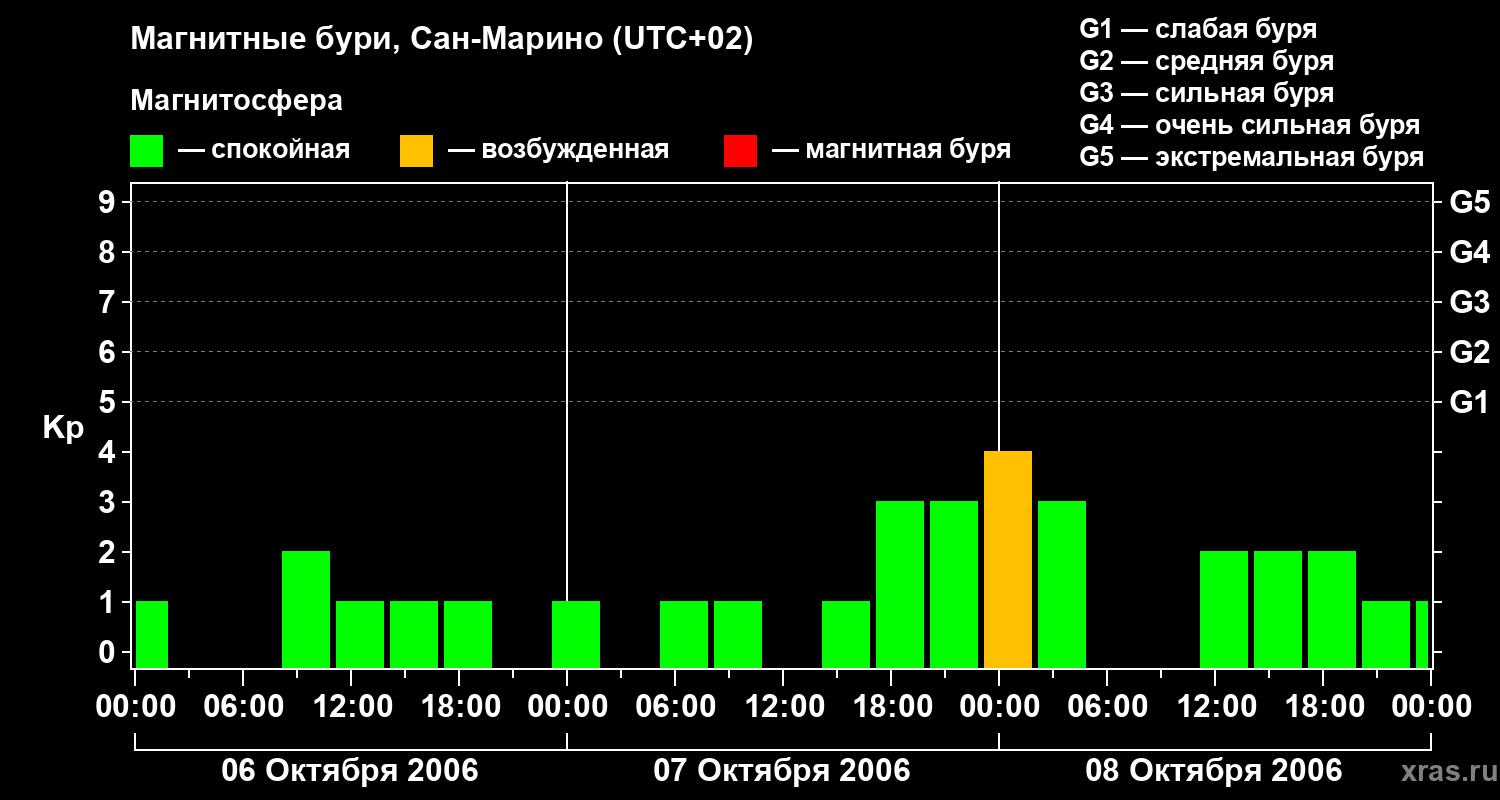Viewport: 1500px width, 800px height.
Task: Click the final 00:00 label ending 08 Октября
Action: (1431, 706)
